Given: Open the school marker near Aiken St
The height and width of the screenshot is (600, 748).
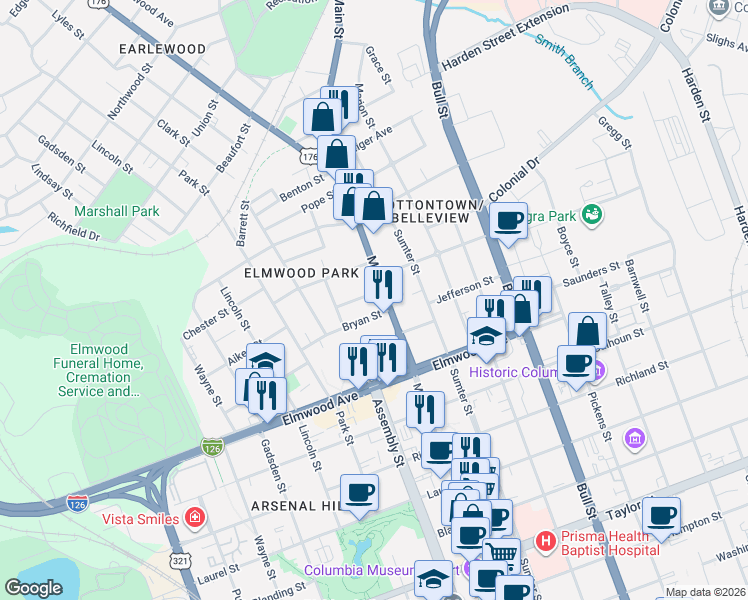Looking at the screenshot, I should [266, 359].
